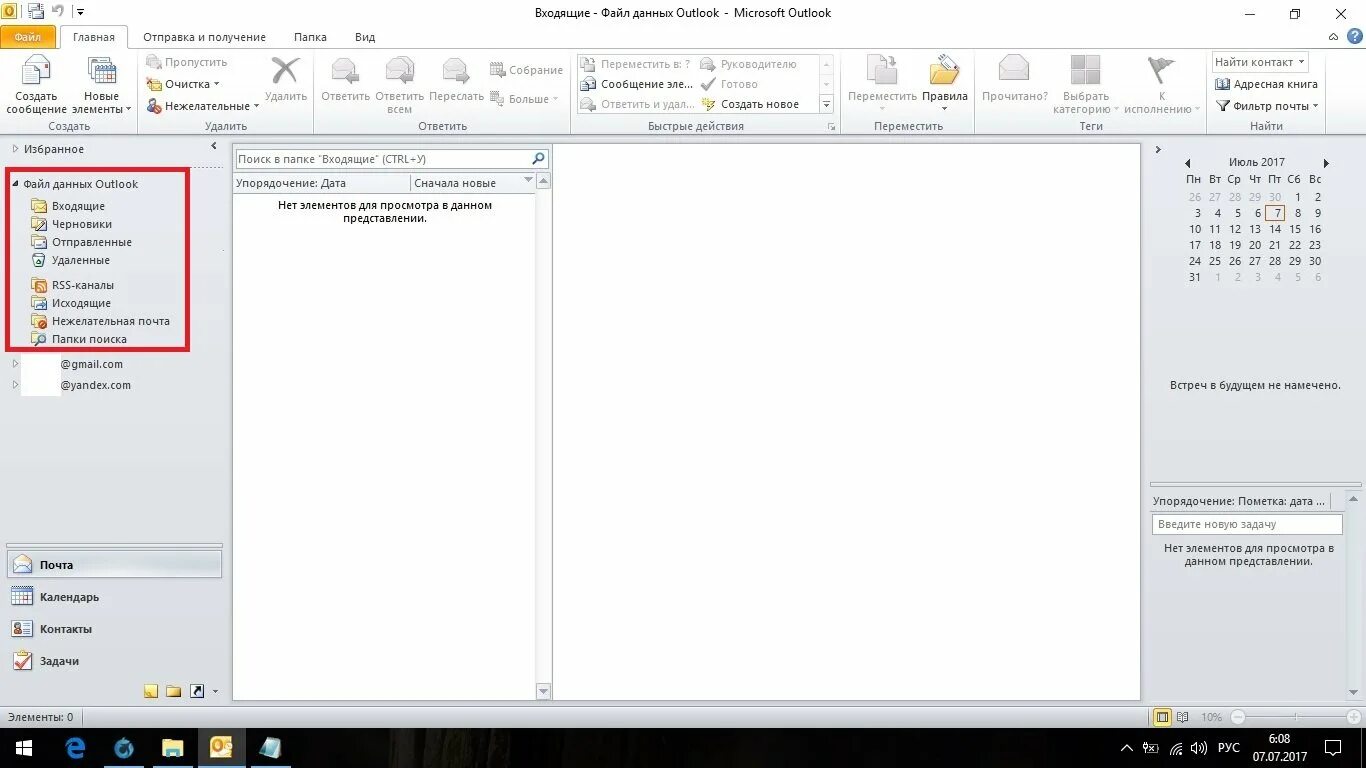The width and height of the screenshot is (1366, 768).
Task: Expand the Quick actions gallery arrow
Action: [x=826, y=104]
